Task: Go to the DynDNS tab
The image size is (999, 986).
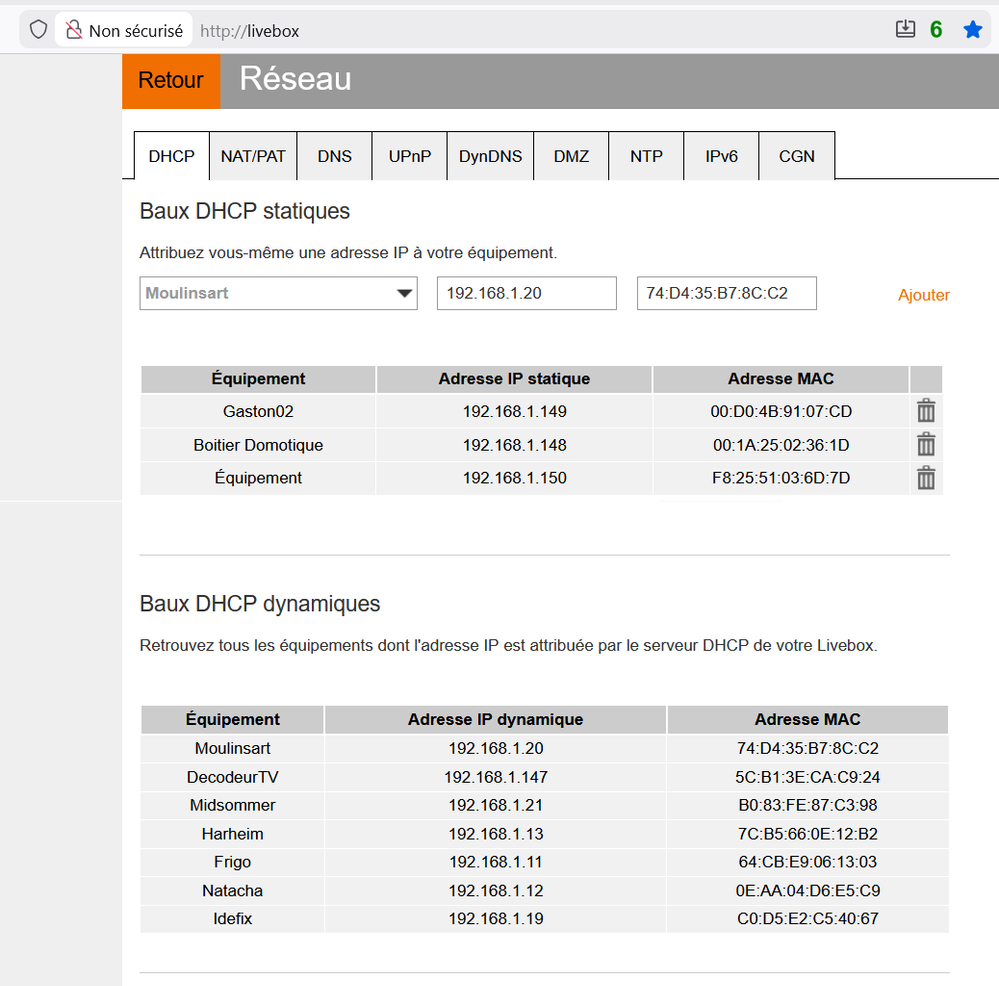Action: tap(490, 156)
